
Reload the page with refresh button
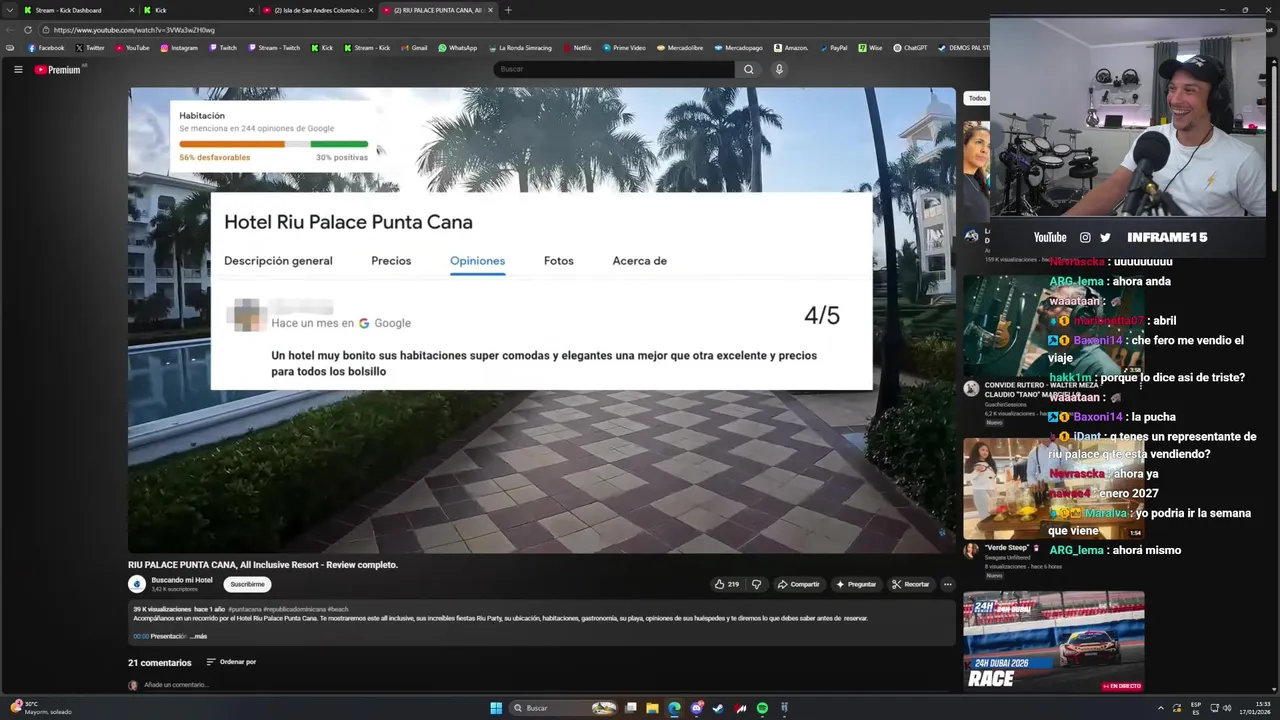(x=28, y=30)
